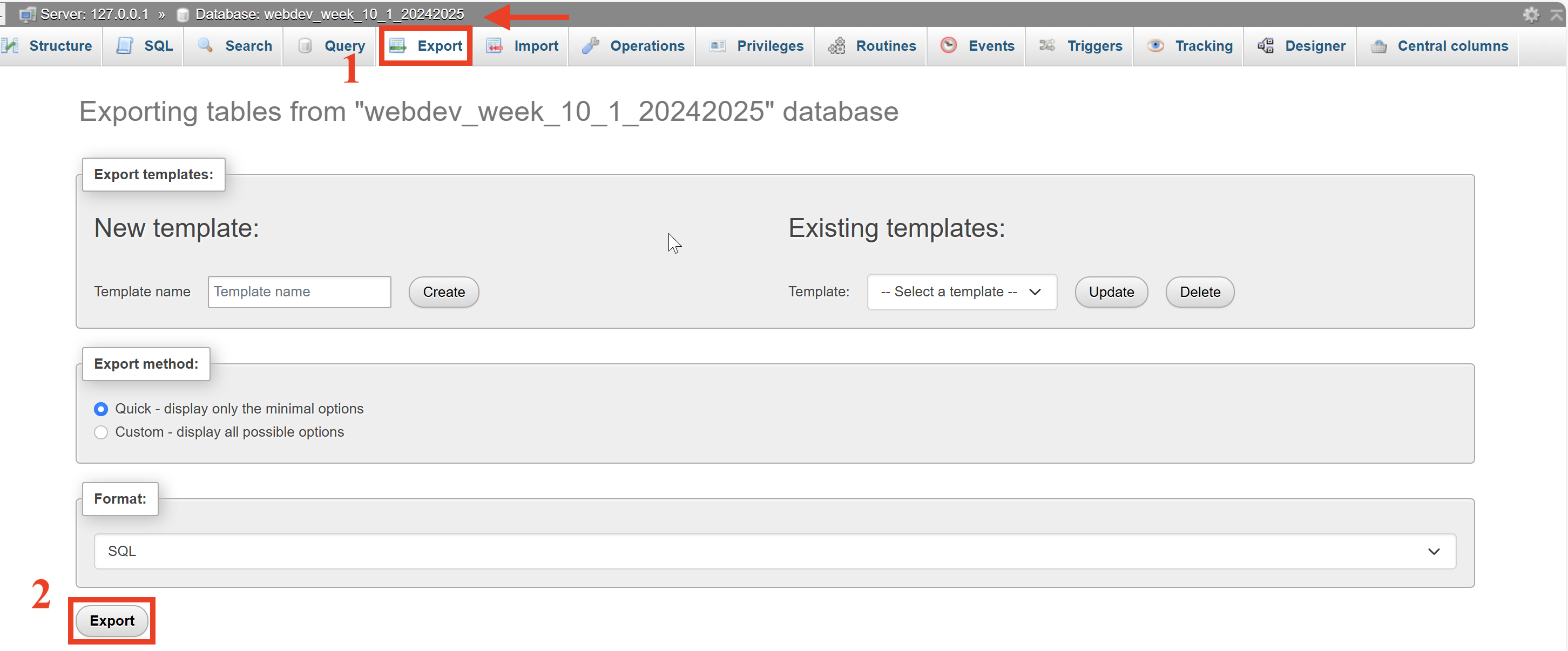Click the Server: 127.0.0.1 breadcrumb link
The image size is (1568, 651).
click(x=94, y=15)
